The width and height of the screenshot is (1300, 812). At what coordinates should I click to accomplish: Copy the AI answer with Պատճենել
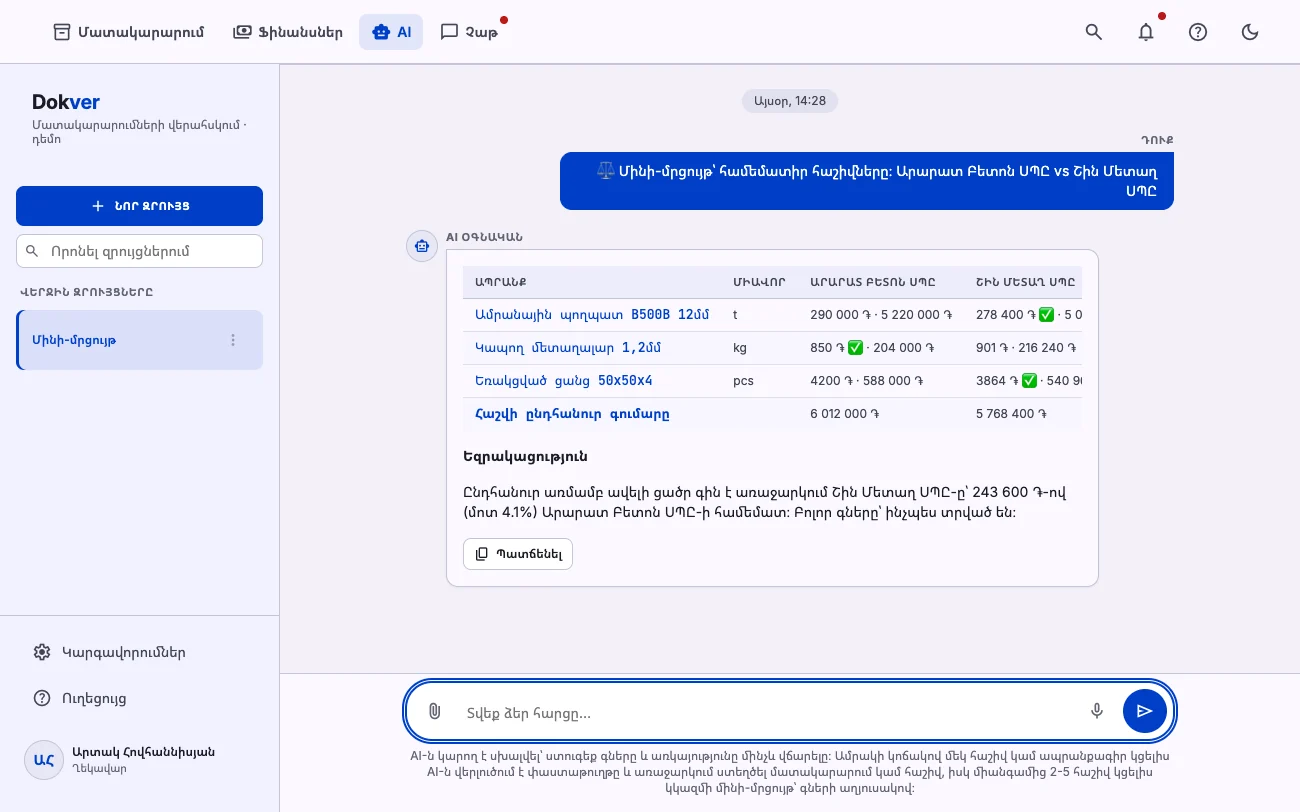coord(518,554)
